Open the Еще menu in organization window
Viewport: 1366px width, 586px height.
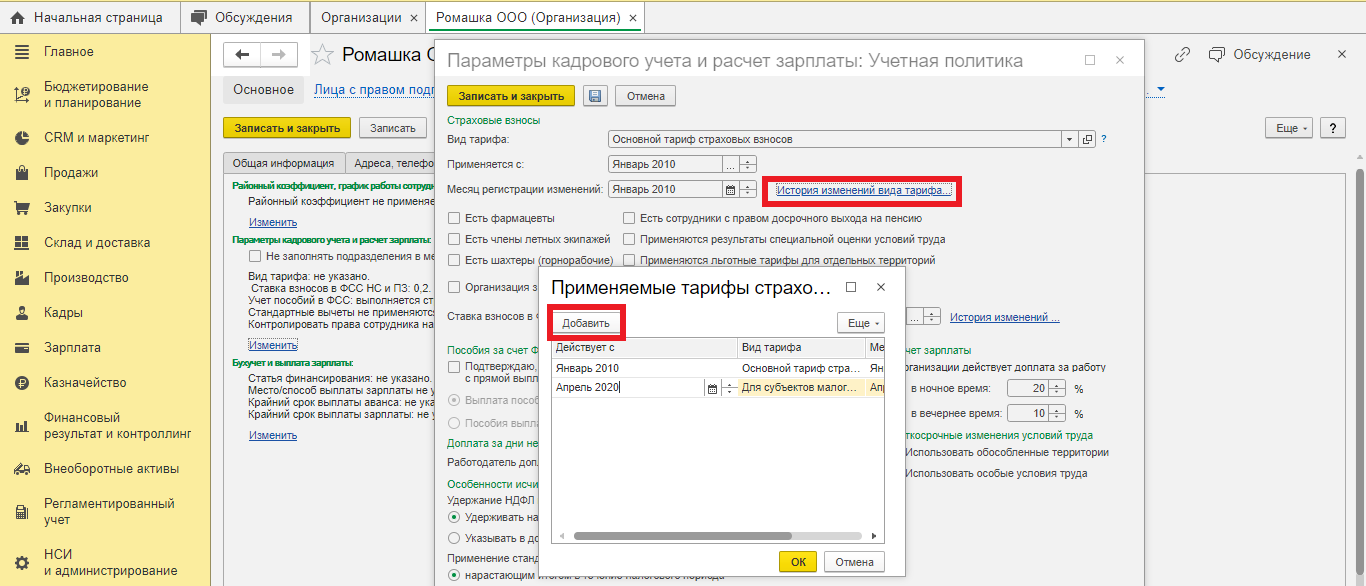pyautogui.click(x=1289, y=128)
